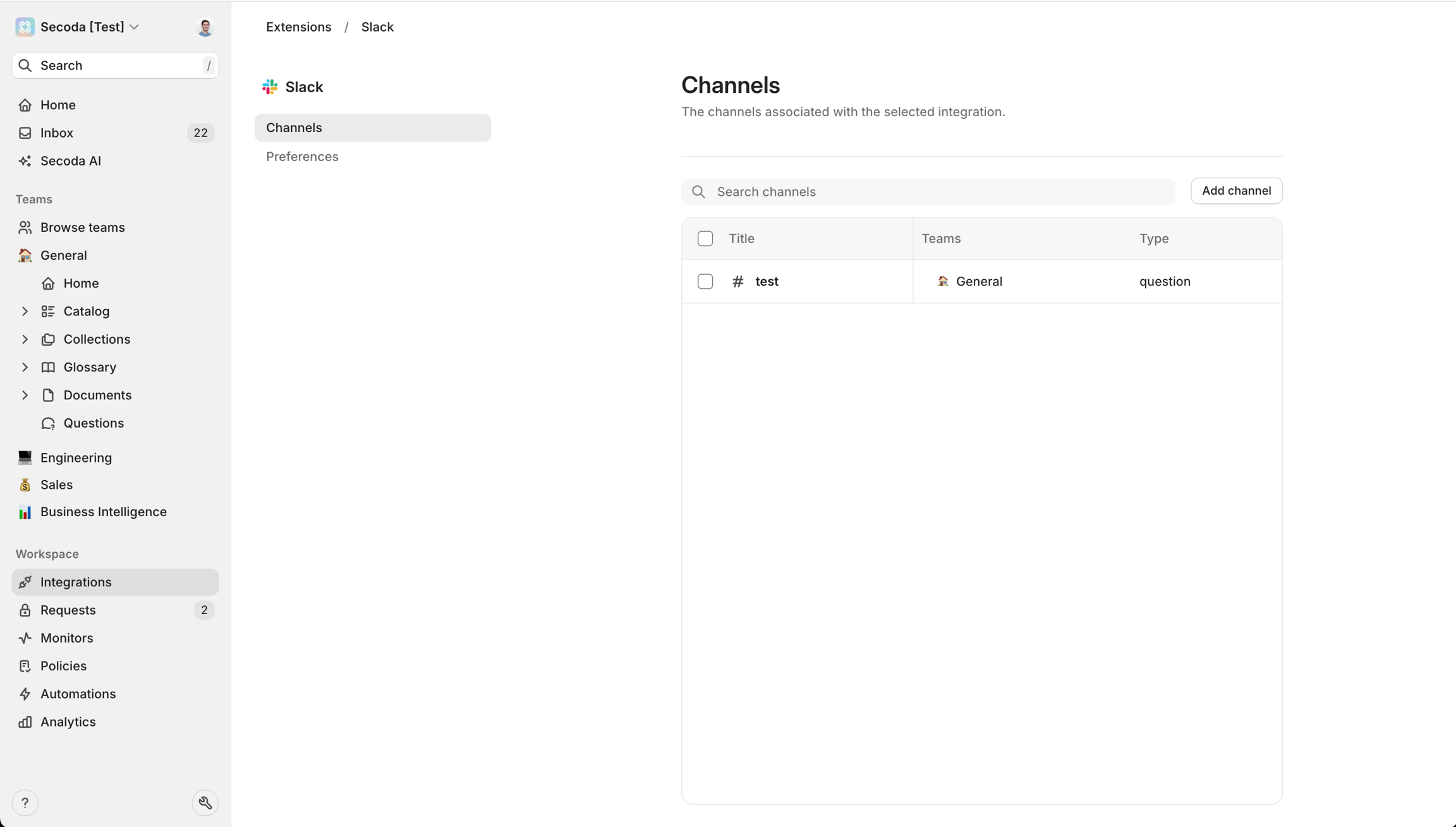Viewport: 1456px width, 827px height.
Task: Open the Inbox tray icon
Action: (x=25, y=133)
